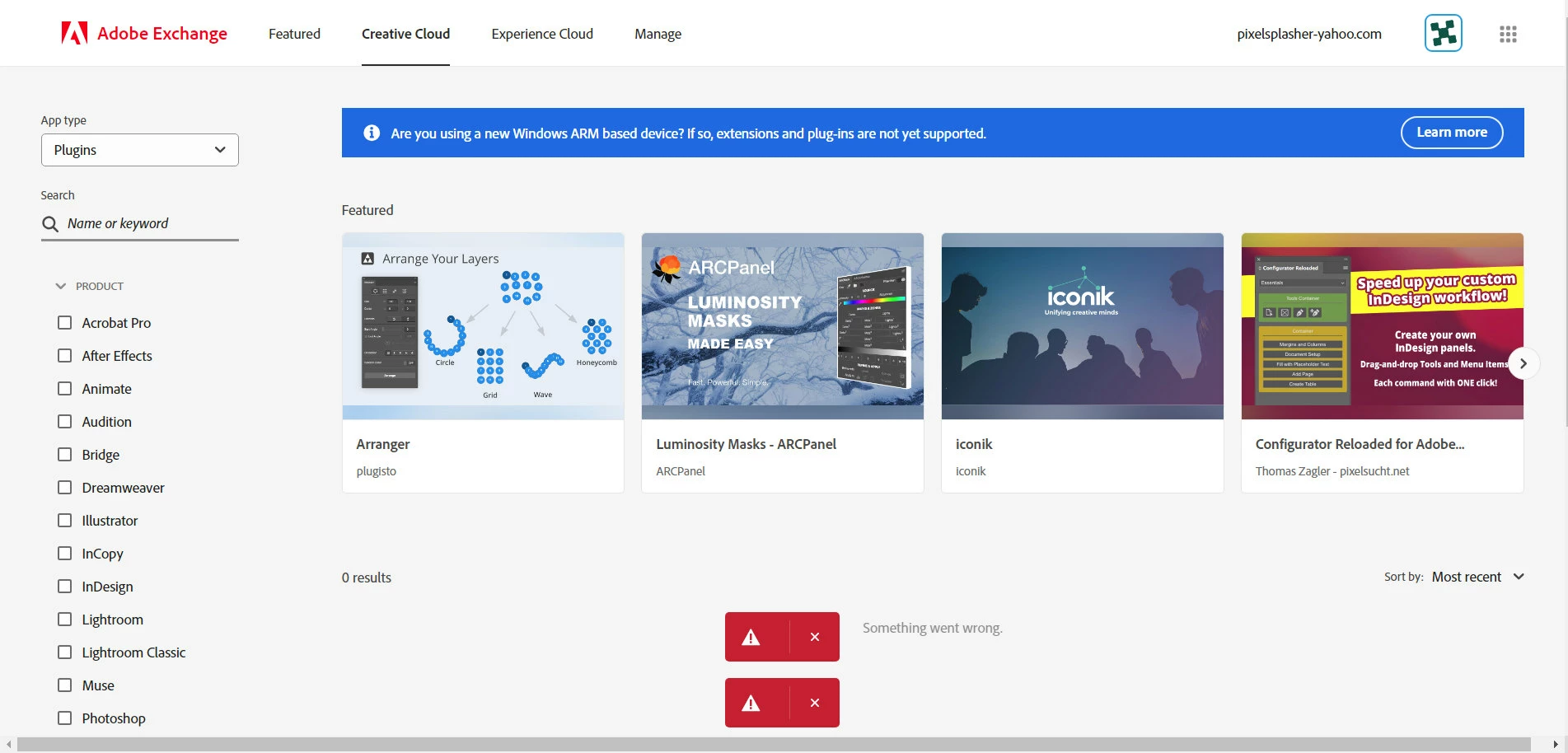Check the Photoshop checkbox
The height and width of the screenshot is (753, 1568).
(64, 718)
